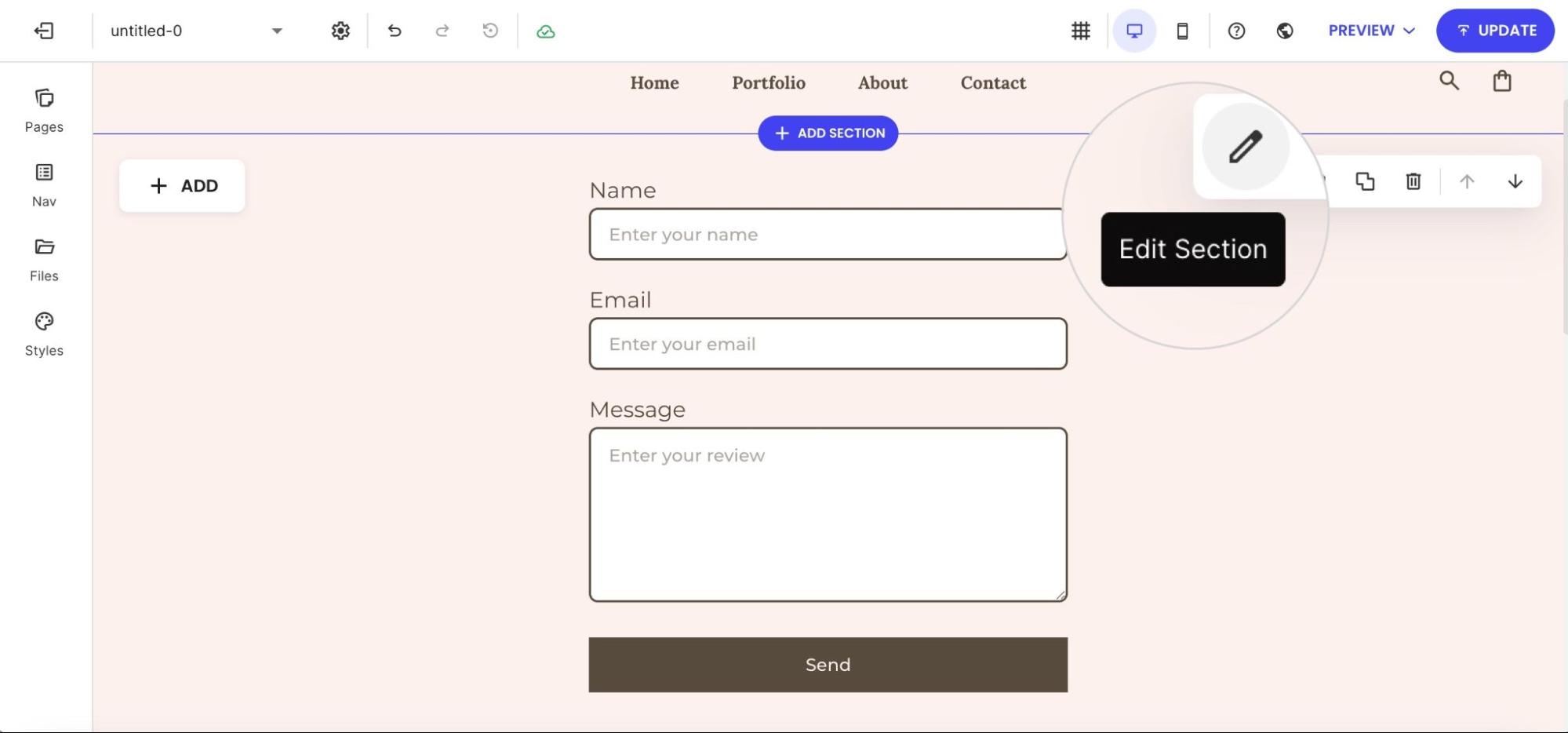Click the Email input field
Image resolution: width=1568 pixels, height=733 pixels.
click(x=828, y=344)
